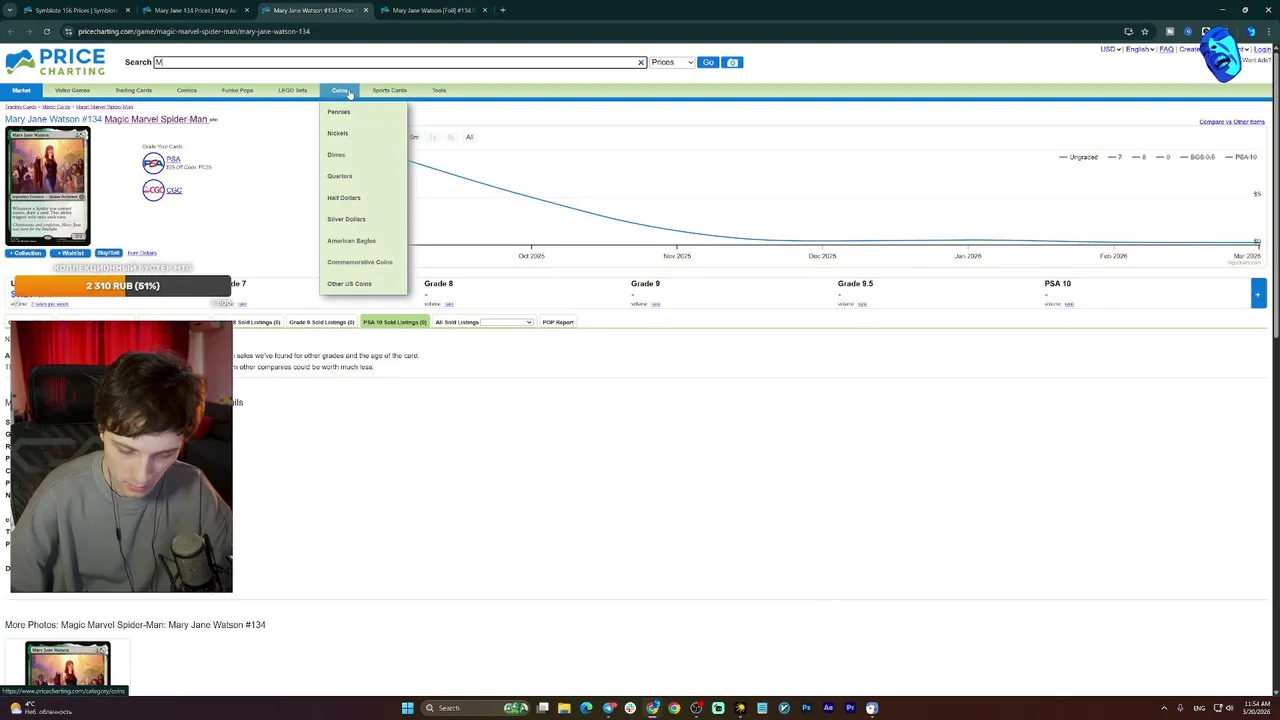Bookmark this page with the star icon
Screen dimensions: 1280x720
[x=1145, y=31]
